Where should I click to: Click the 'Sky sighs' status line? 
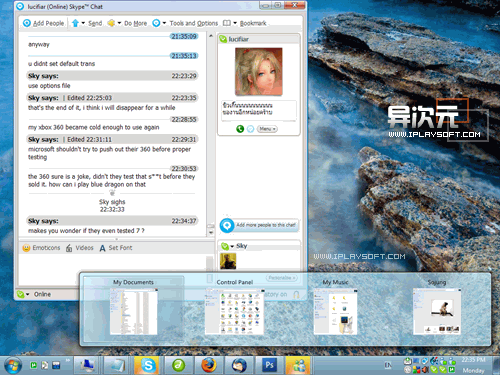point(112,202)
